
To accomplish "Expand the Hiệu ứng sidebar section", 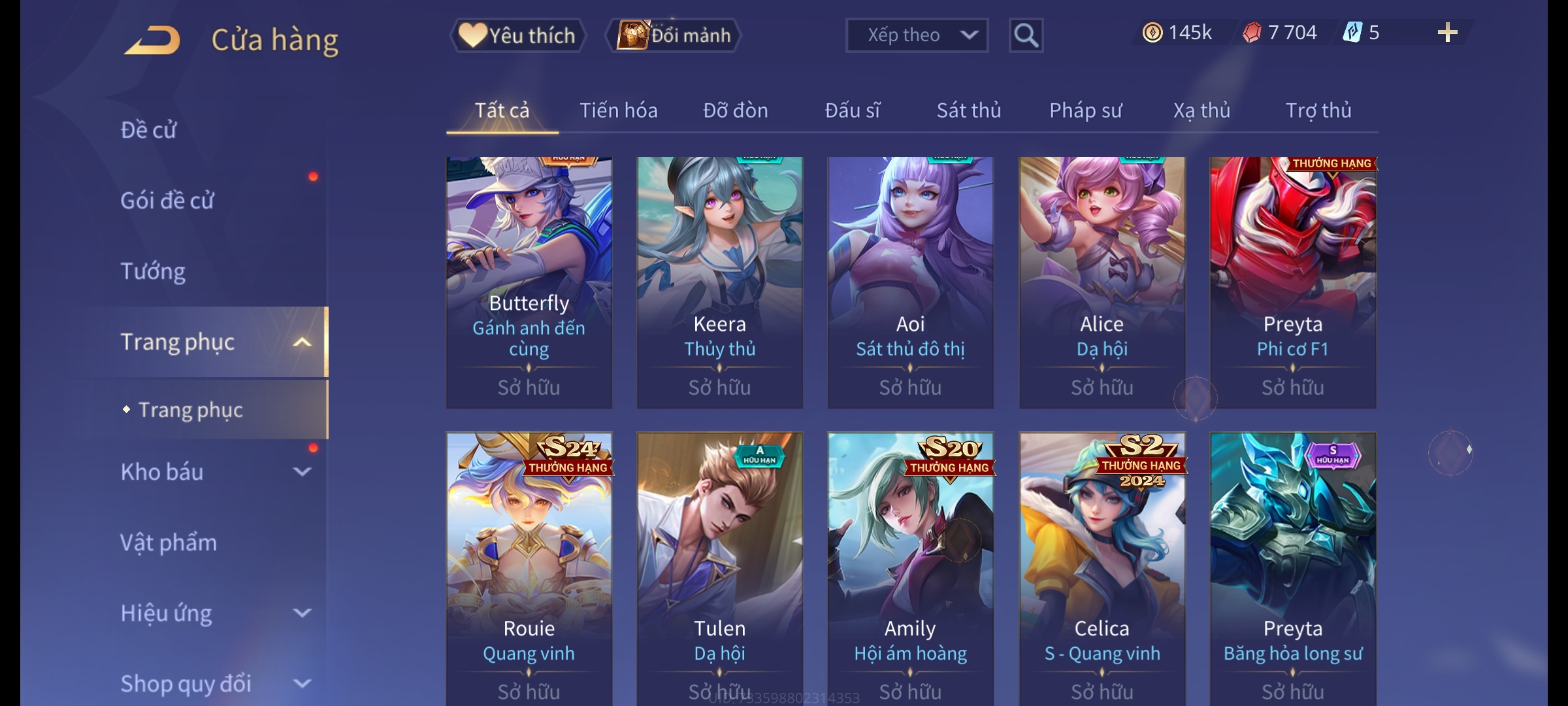I will [x=302, y=613].
